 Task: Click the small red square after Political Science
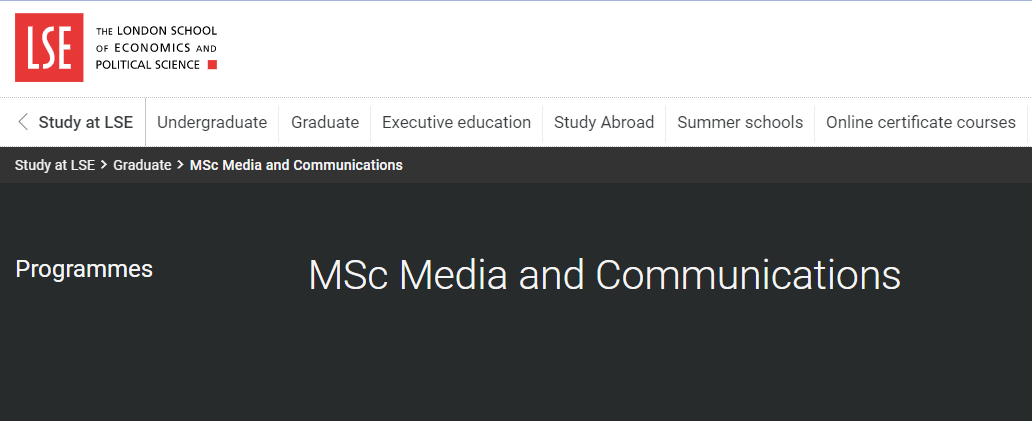[x=211, y=65]
